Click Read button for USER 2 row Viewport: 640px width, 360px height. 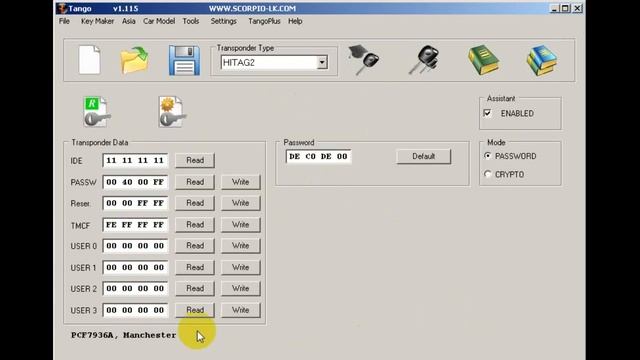[195, 289]
